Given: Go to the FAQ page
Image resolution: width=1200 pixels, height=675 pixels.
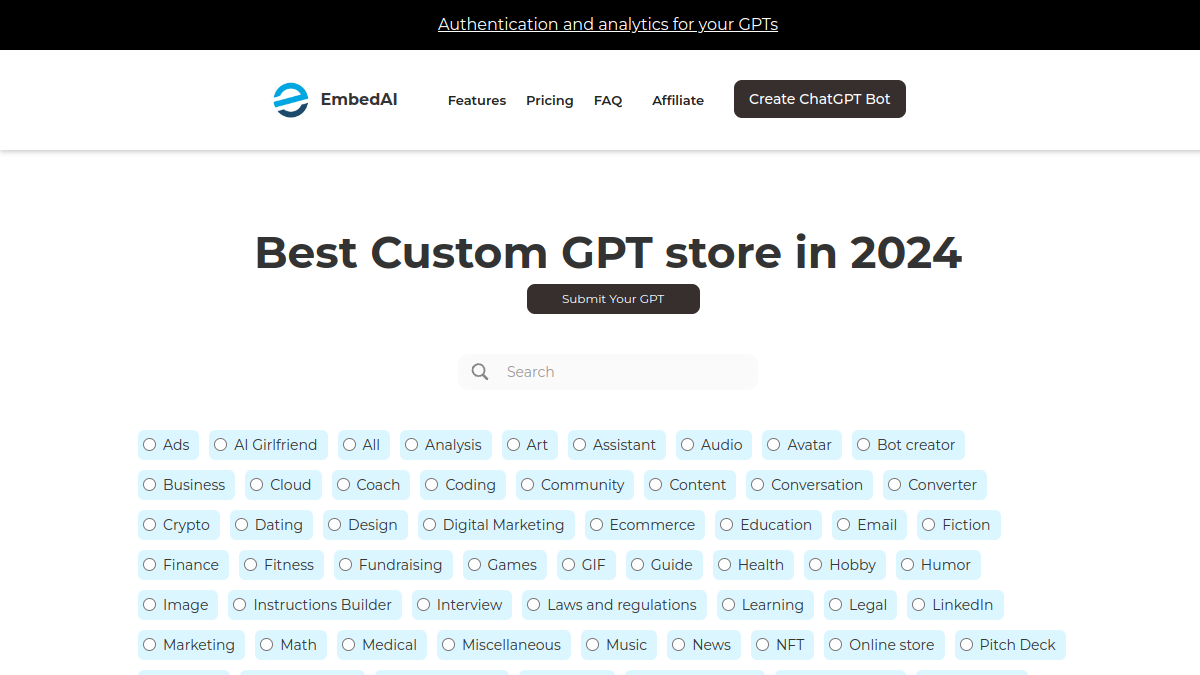Looking at the screenshot, I should pyautogui.click(x=608, y=100).
